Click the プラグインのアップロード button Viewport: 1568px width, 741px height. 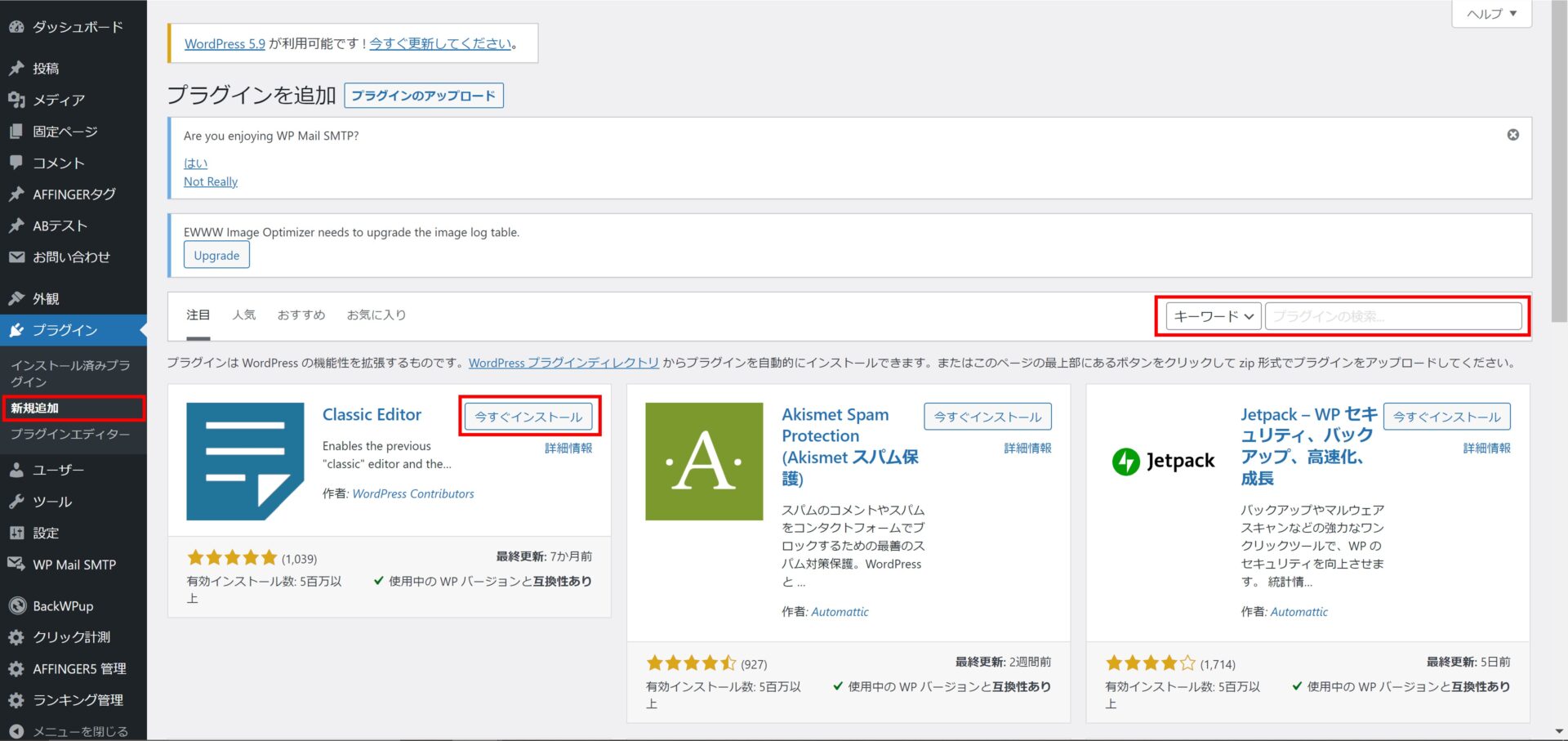click(423, 96)
